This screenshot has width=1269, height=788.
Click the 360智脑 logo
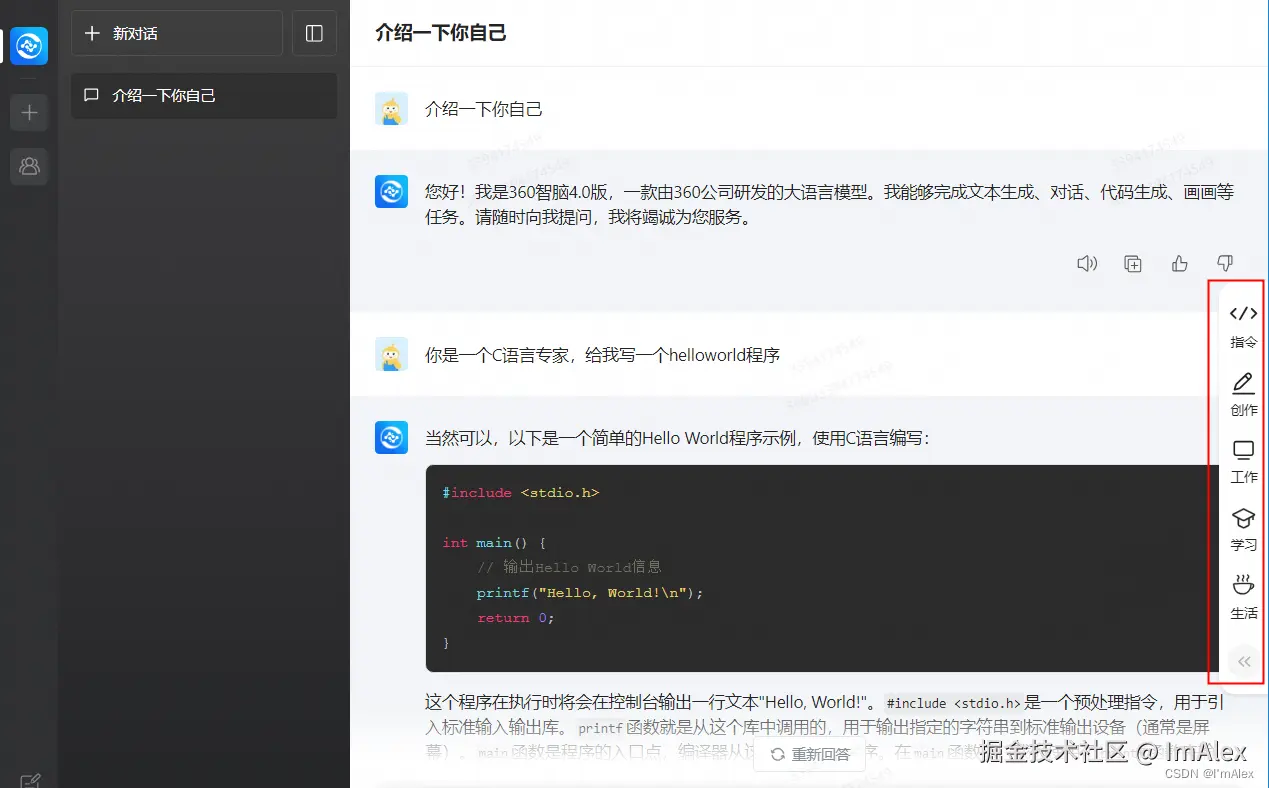(29, 46)
